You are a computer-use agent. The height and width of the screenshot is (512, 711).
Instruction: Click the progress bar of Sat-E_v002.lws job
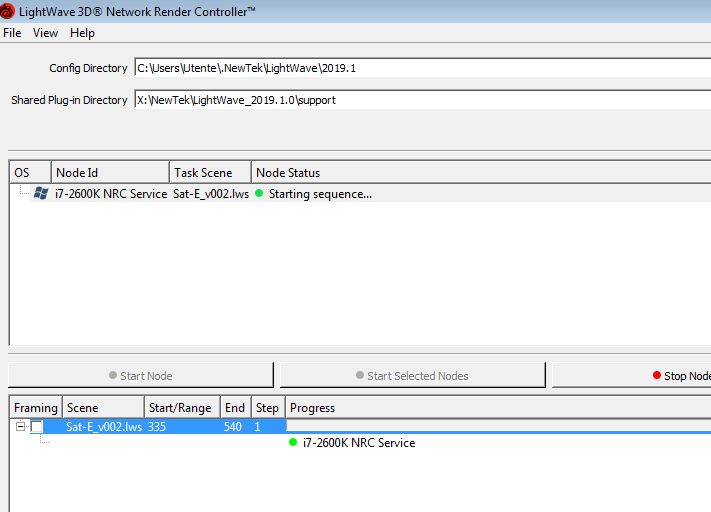499,426
